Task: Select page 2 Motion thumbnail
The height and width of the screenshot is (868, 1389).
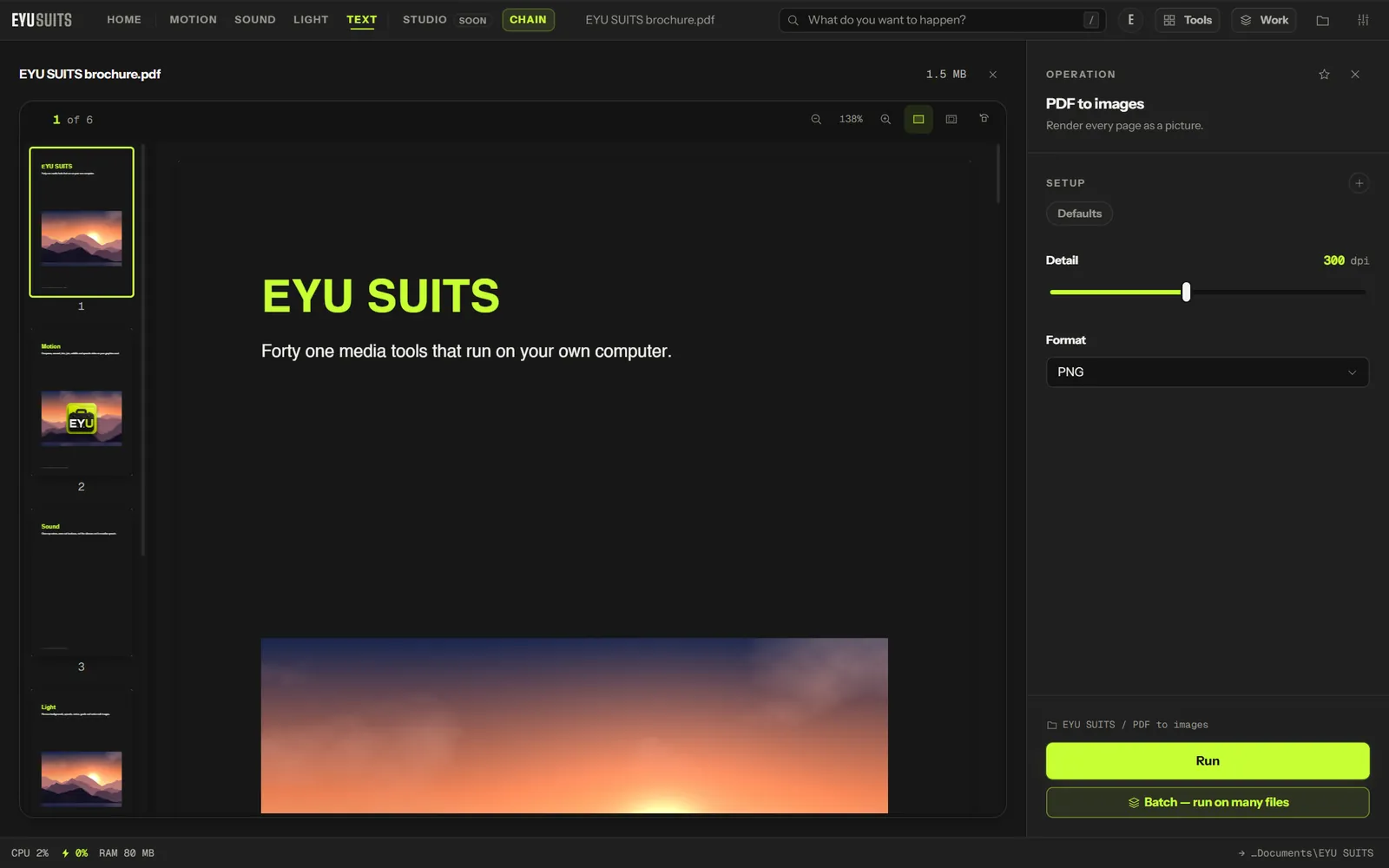Action: pyautogui.click(x=82, y=402)
